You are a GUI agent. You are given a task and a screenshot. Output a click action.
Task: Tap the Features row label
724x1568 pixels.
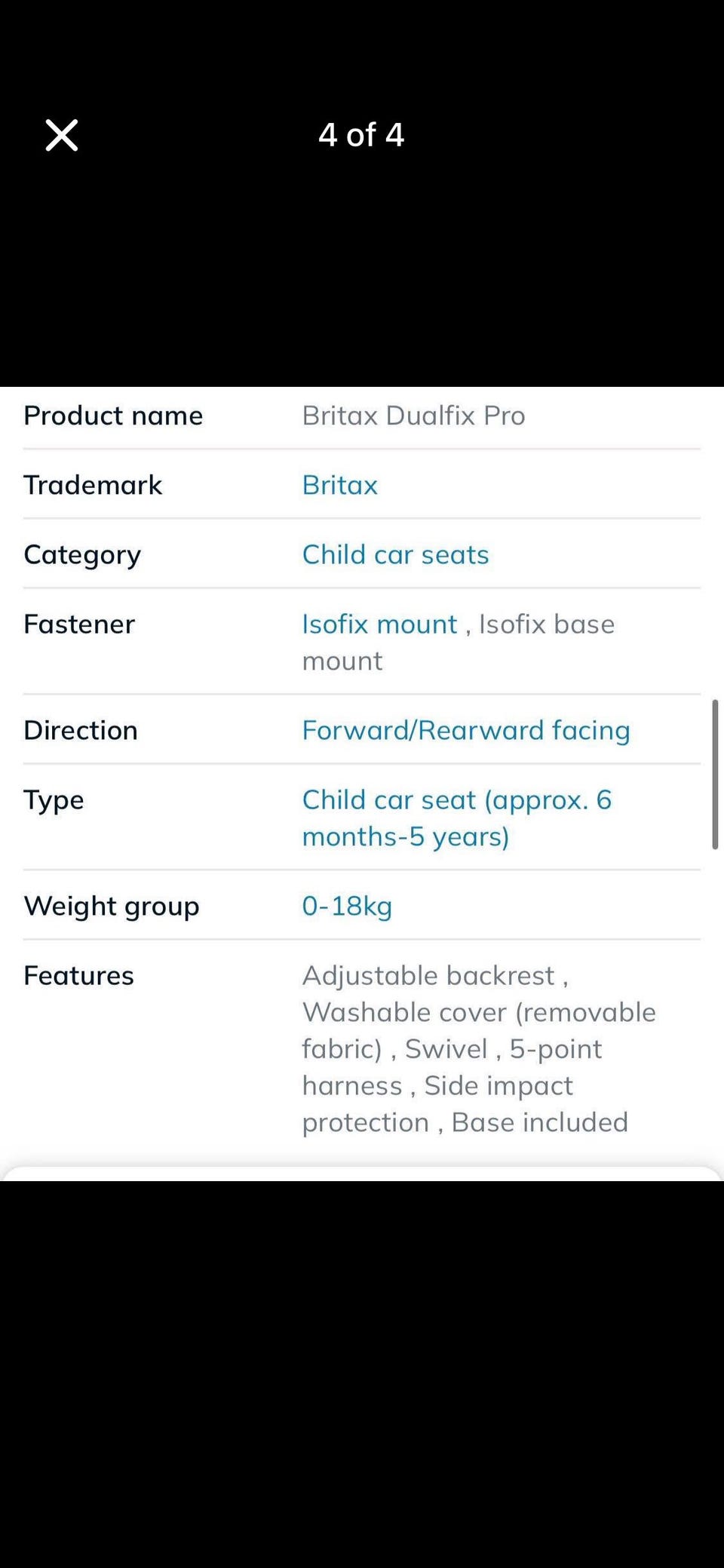tap(78, 975)
